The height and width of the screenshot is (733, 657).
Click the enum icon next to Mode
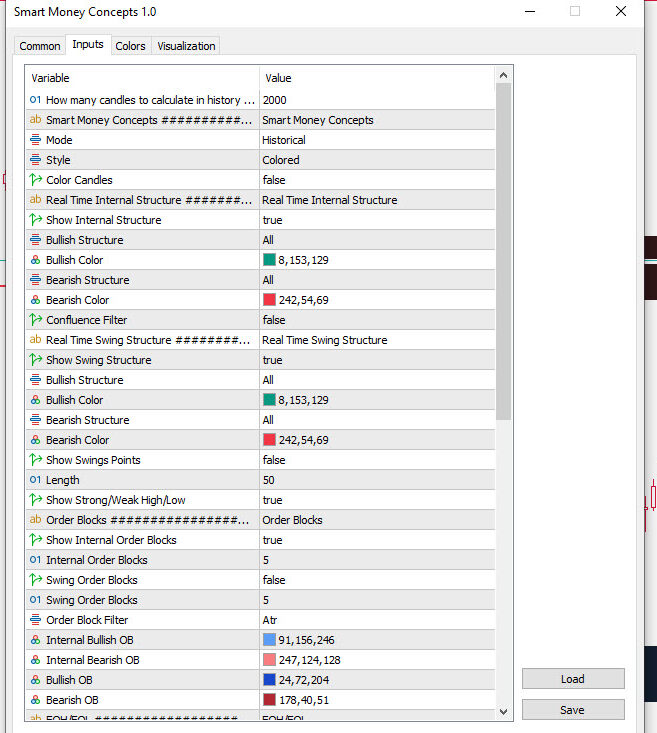[x=36, y=140]
